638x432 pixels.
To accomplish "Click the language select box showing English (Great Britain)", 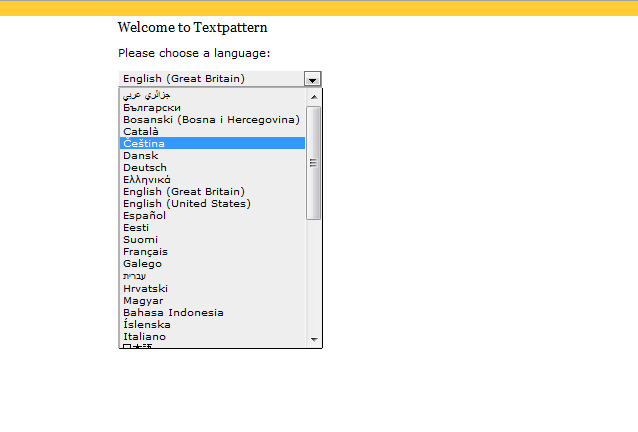I will click(x=220, y=79).
